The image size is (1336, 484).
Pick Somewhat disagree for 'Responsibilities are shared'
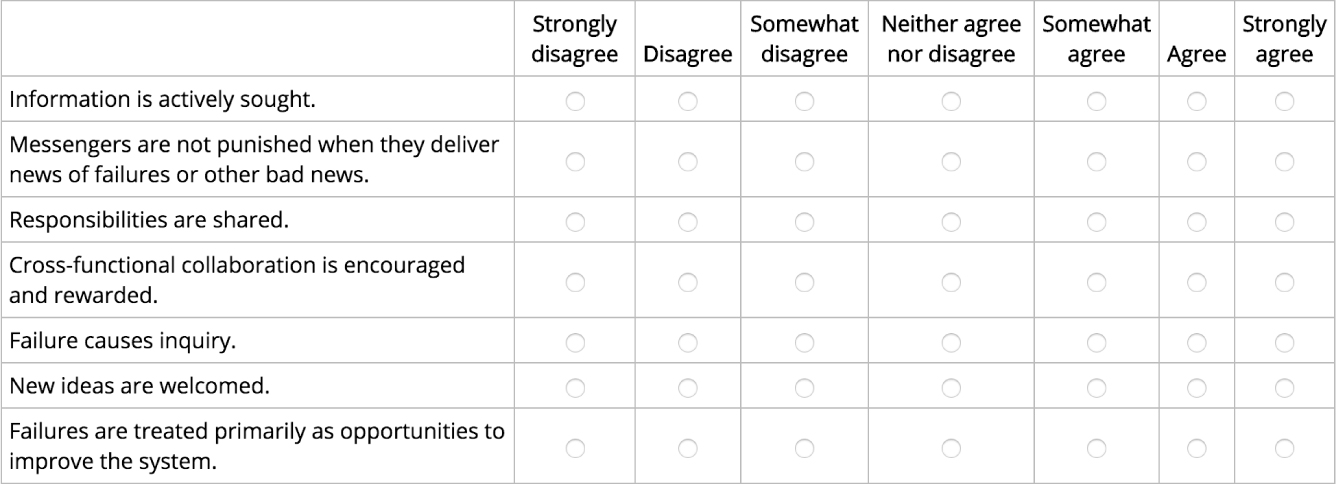pos(804,221)
